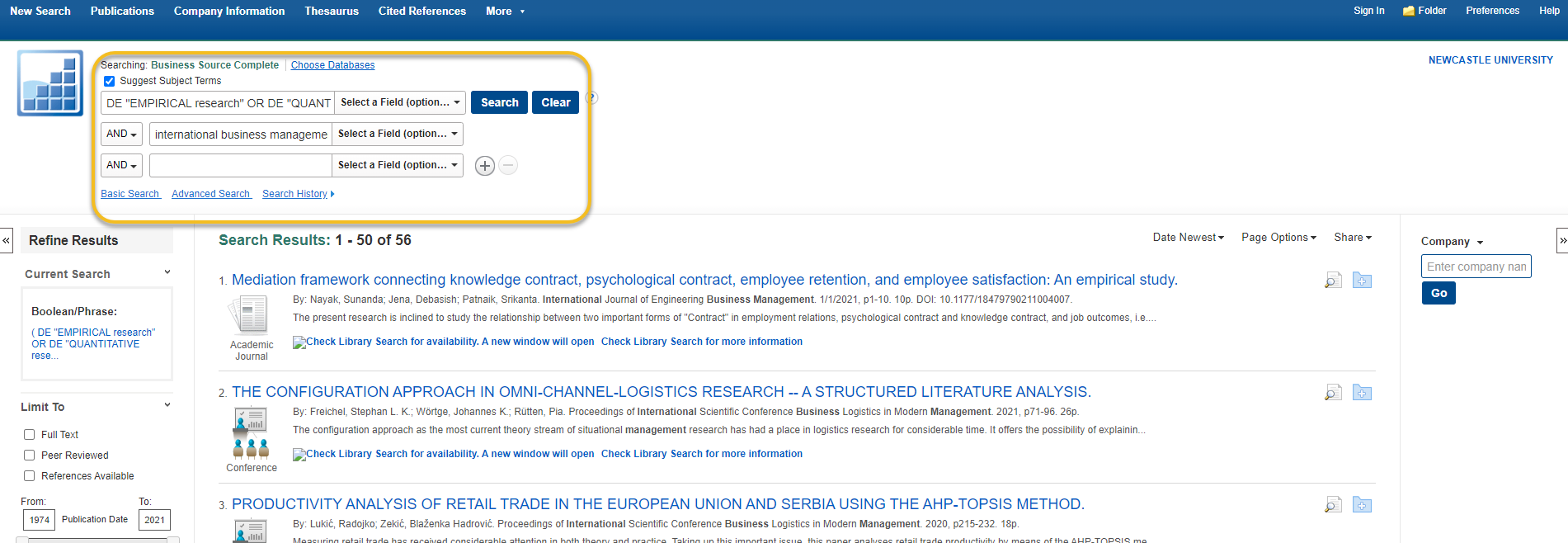Click the search help question mark icon

tap(591, 98)
